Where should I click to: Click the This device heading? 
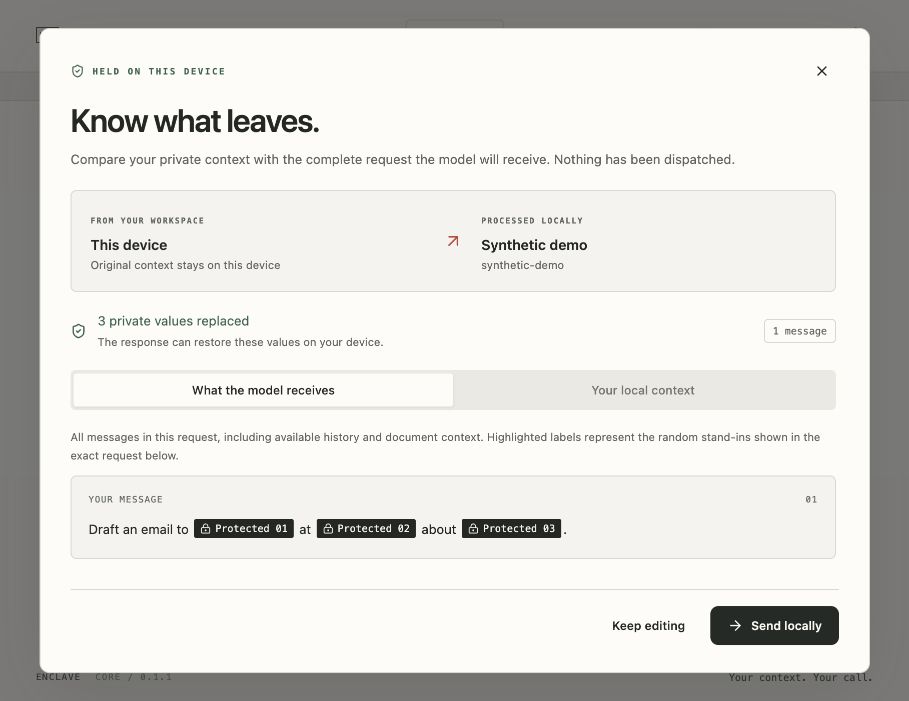(x=129, y=245)
